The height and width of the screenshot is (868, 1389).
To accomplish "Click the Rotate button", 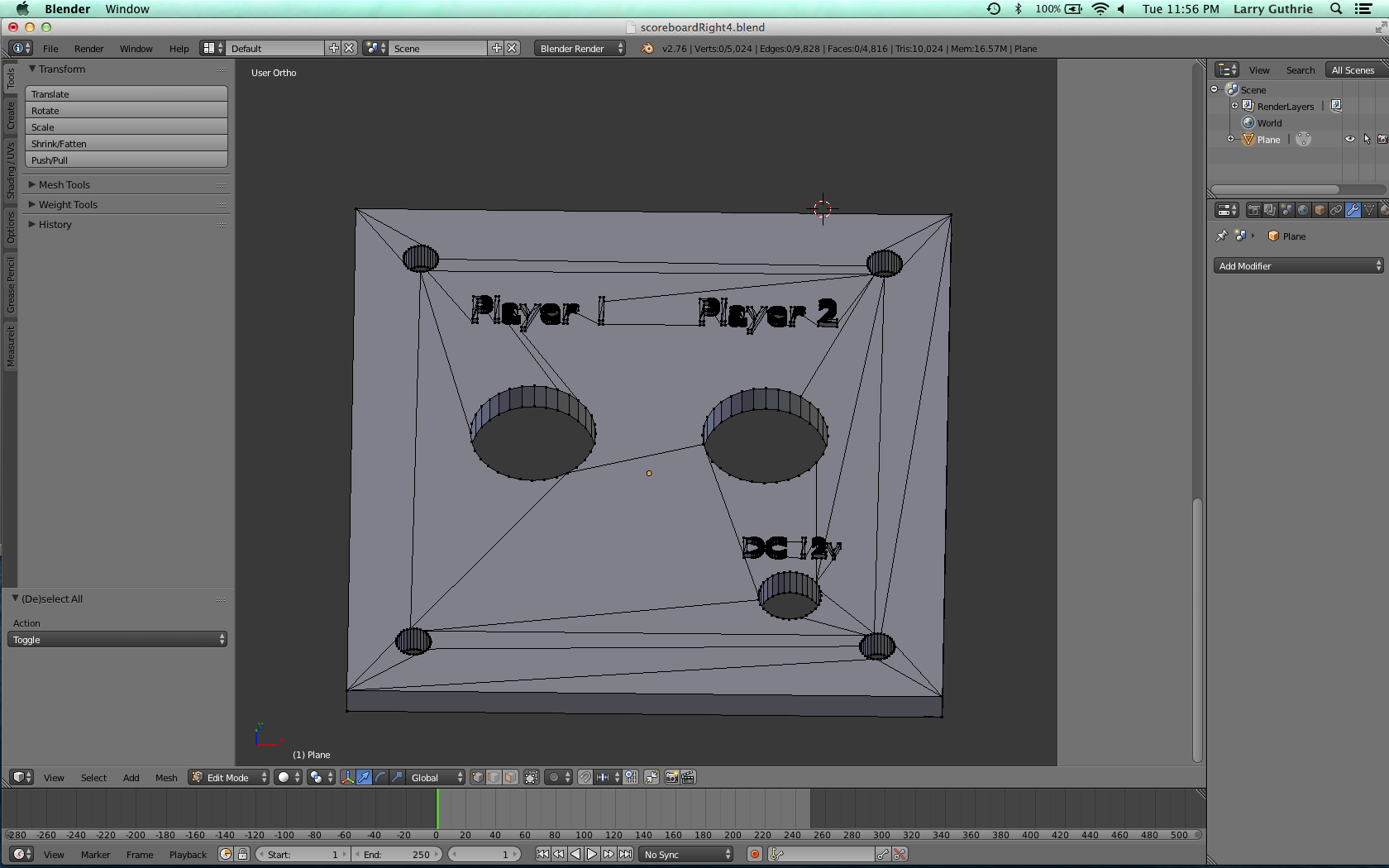I will click(126, 111).
